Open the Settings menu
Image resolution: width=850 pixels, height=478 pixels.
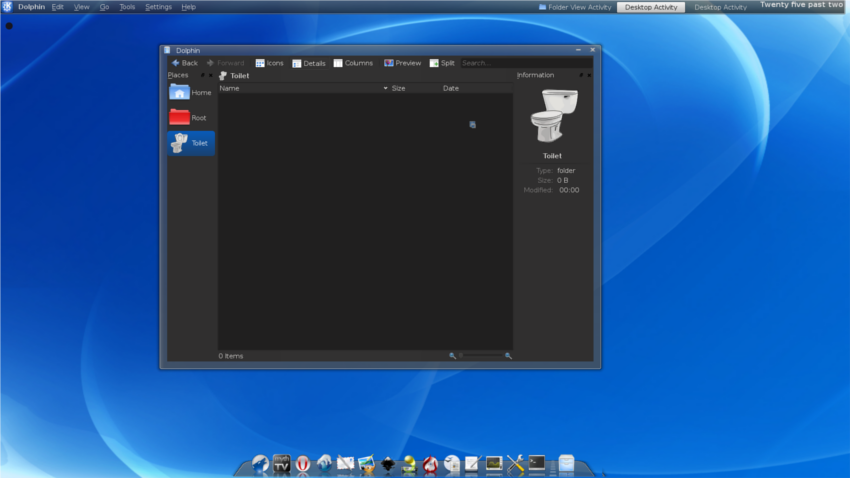(x=158, y=7)
